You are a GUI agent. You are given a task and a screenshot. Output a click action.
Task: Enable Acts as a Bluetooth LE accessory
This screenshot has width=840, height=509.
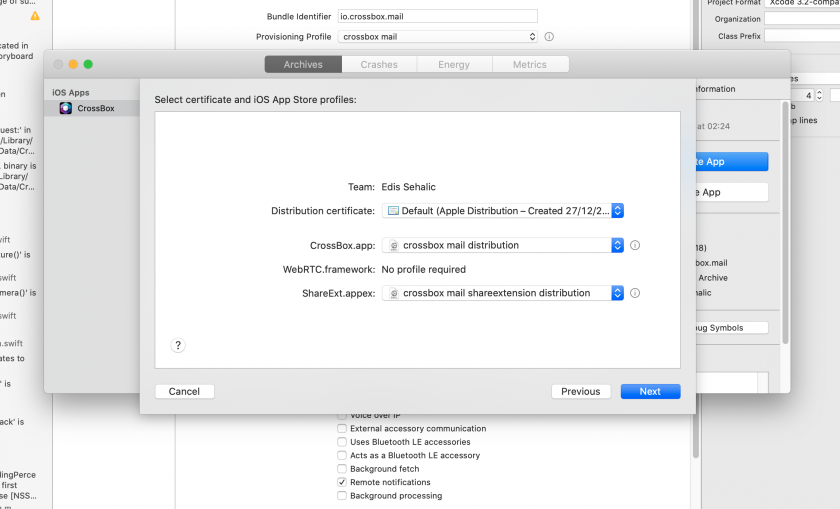[x=342, y=455]
